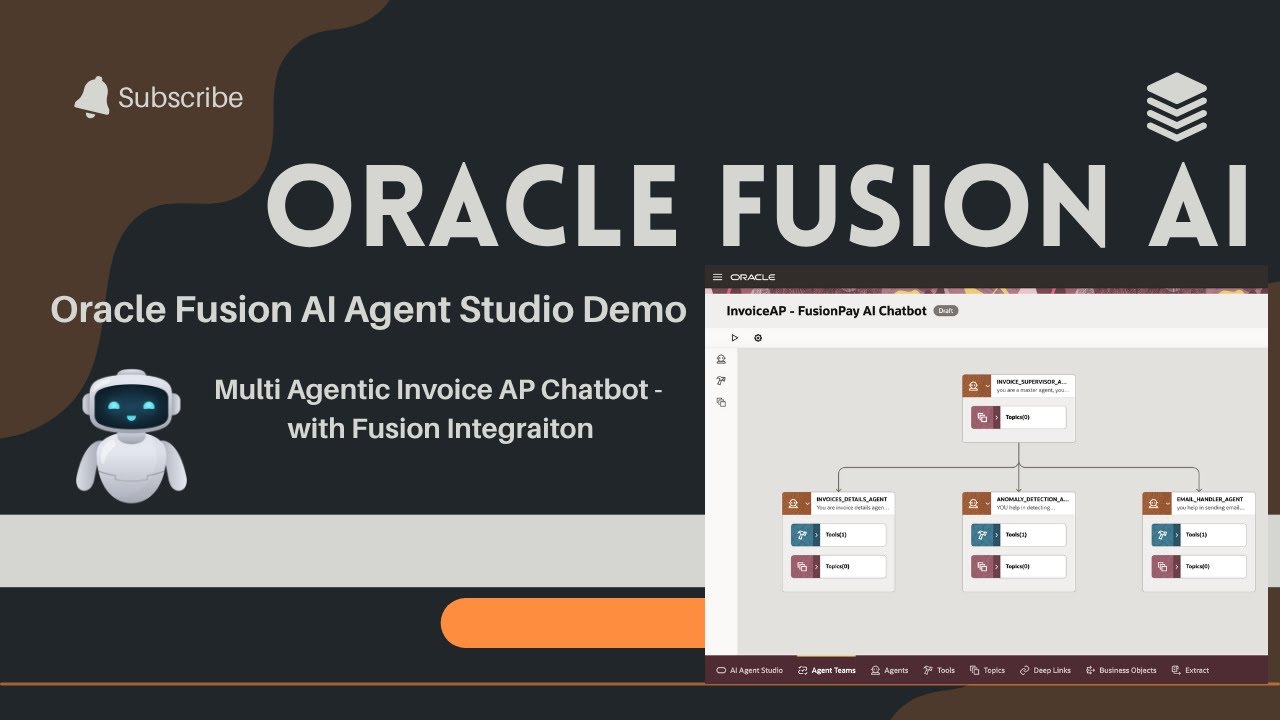The height and width of the screenshot is (720, 1280).
Task: Expand Tools(1) under INVOICES_DETAILS_AGENT
Action: tap(817, 535)
